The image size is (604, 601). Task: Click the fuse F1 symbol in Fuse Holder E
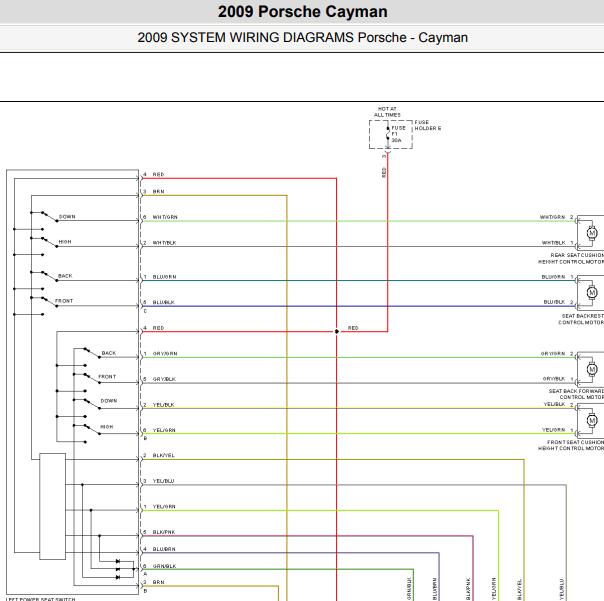click(x=388, y=134)
